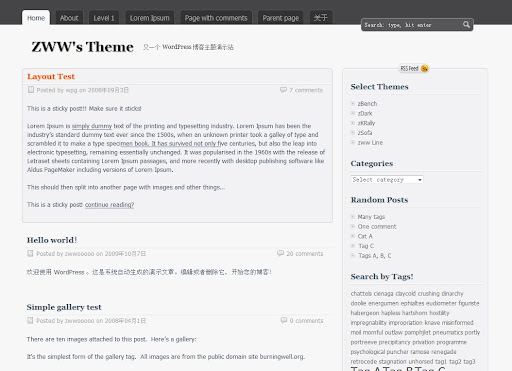Click the habergeon tag
Screen dimensions: 512x371
(365, 313)
